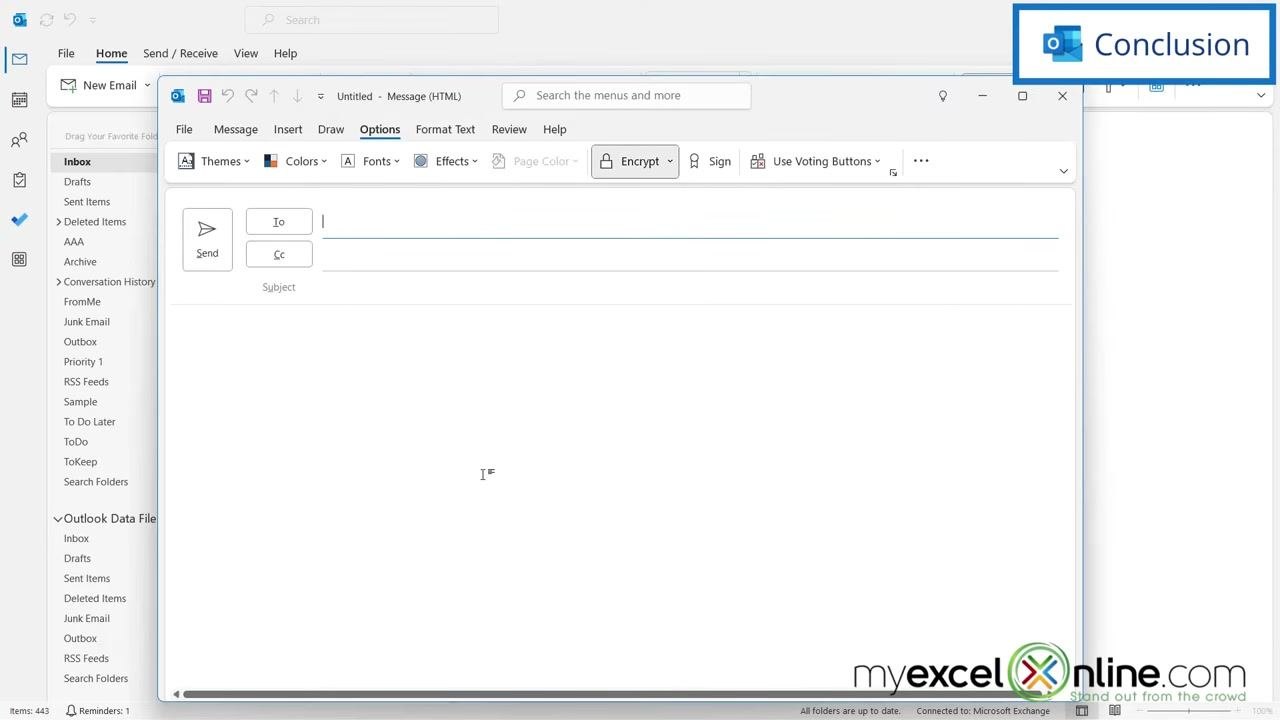1280x720 pixels.
Task: Open the To Do checkmark app
Action: 19,220
